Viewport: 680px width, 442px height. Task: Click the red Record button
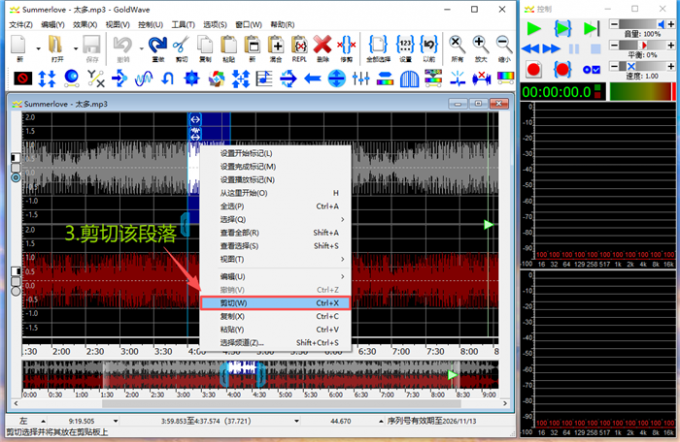point(534,69)
